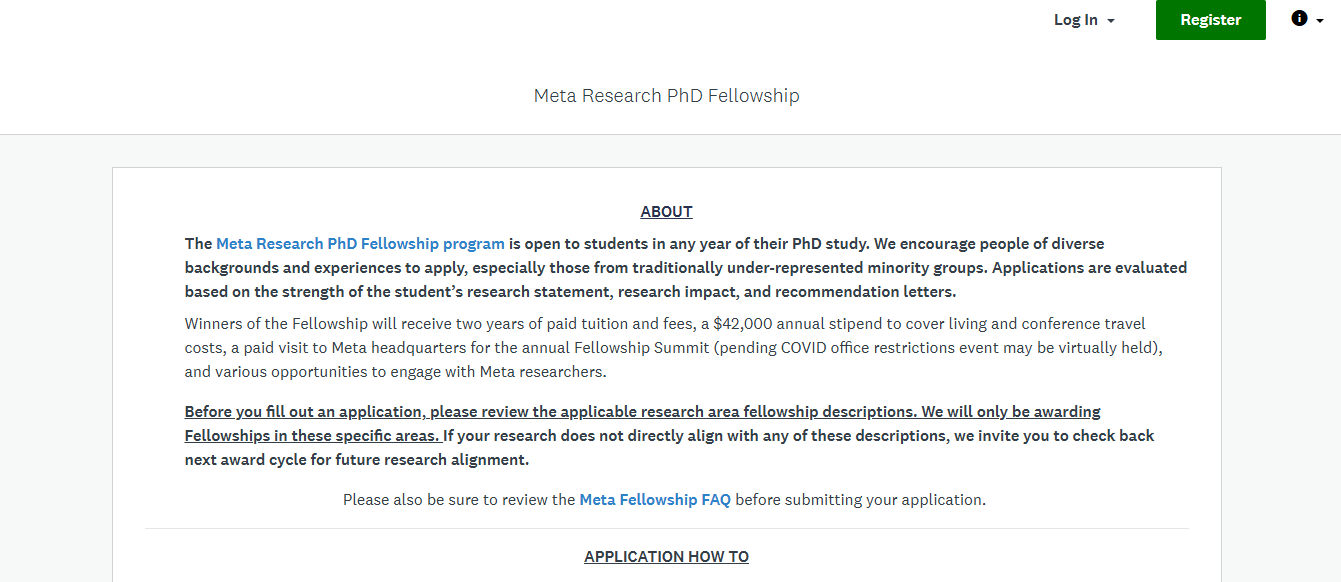The width and height of the screenshot is (1341, 582).
Task: Expand the caret next to Log In
Action: pyautogui.click(x=1108, y=19)
